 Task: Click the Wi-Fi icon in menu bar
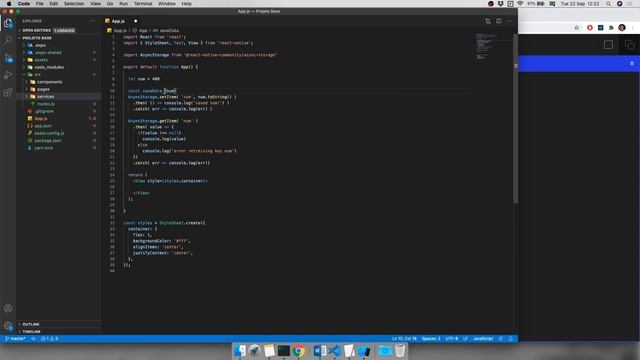click(x=520, y=4)
